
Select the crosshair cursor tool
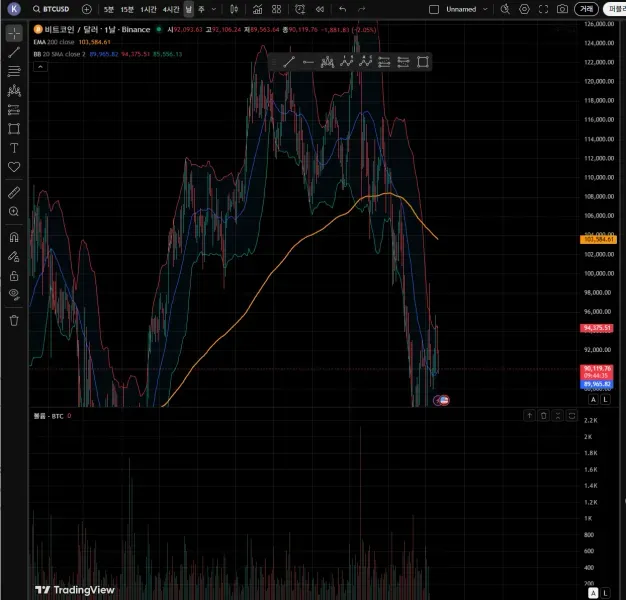[x=14, y=34]
